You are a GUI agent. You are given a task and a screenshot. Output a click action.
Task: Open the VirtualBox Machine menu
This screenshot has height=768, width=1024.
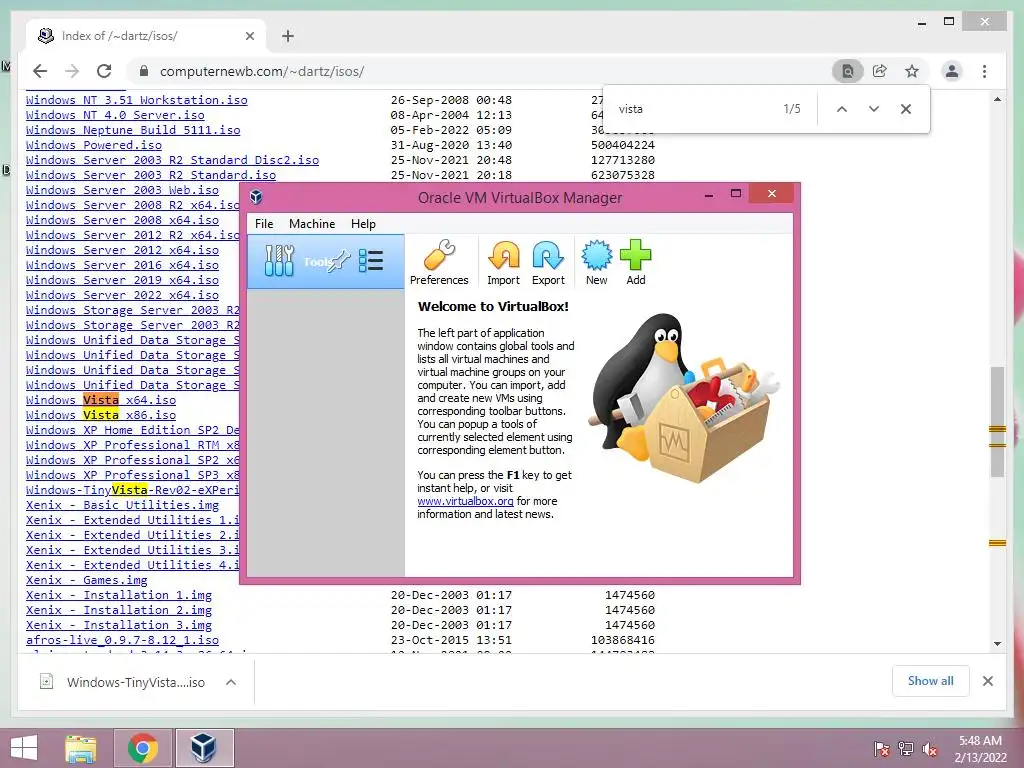tap(312, 223)
